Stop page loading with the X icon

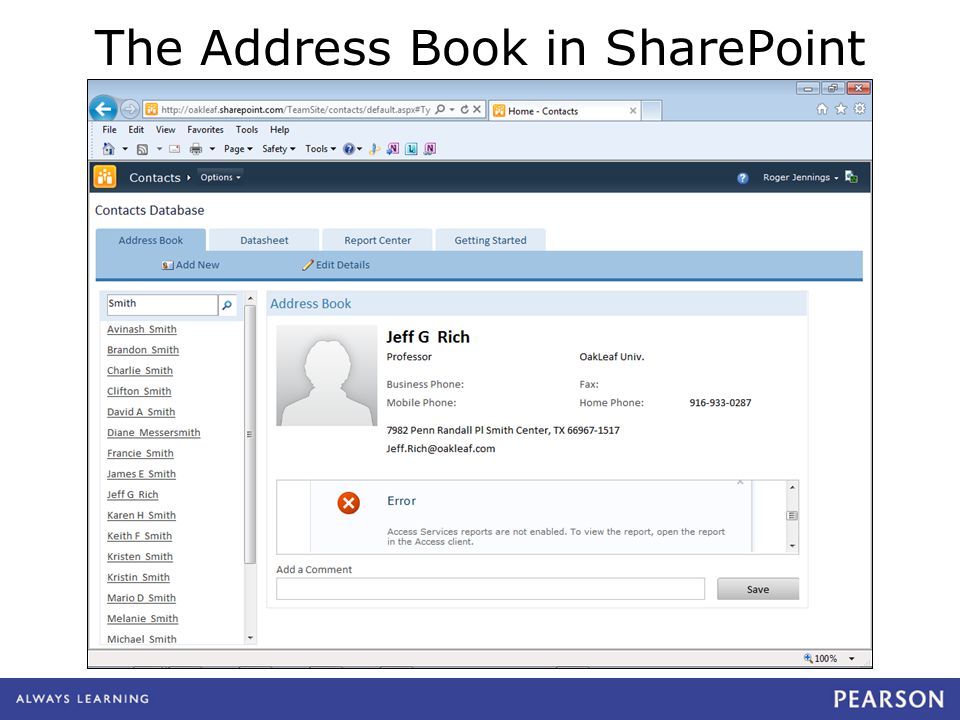pyautogui.click(x=477, y=110)
